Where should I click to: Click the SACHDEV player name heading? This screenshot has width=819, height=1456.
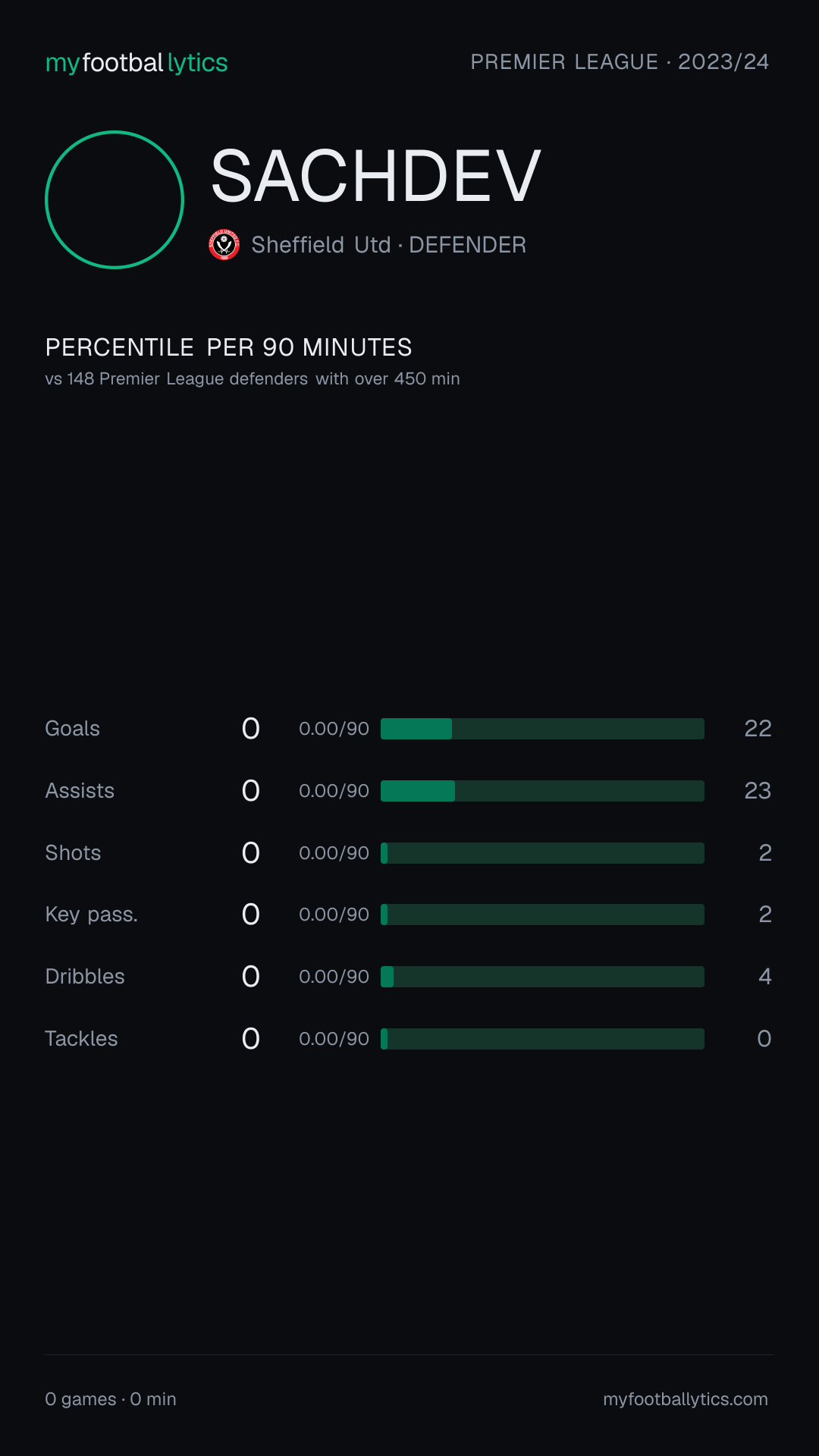pyautogui.click(x=376, y=176)
